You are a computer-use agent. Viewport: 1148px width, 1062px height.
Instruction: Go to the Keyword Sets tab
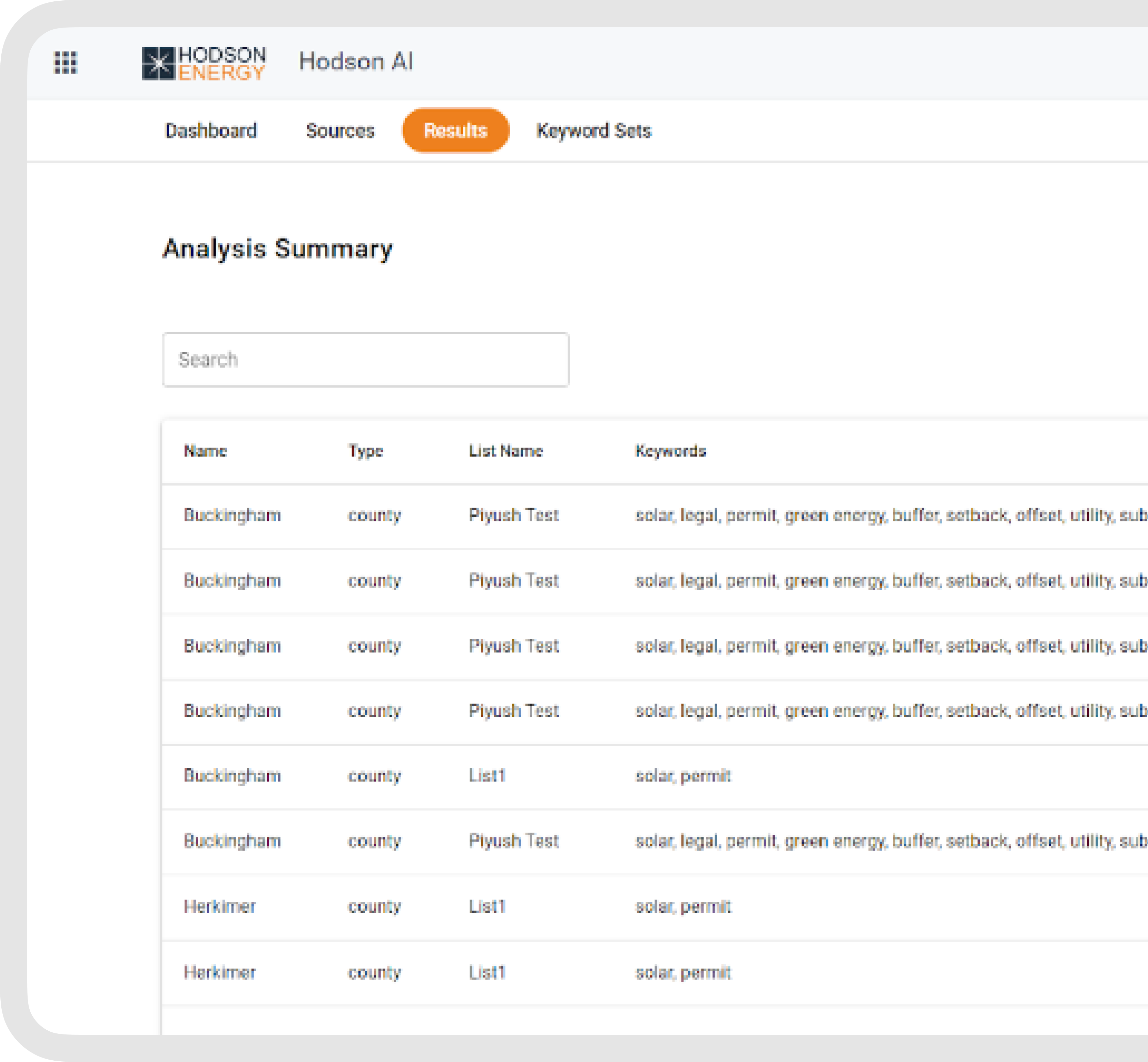pyautogui.click(x=594, y=131)
